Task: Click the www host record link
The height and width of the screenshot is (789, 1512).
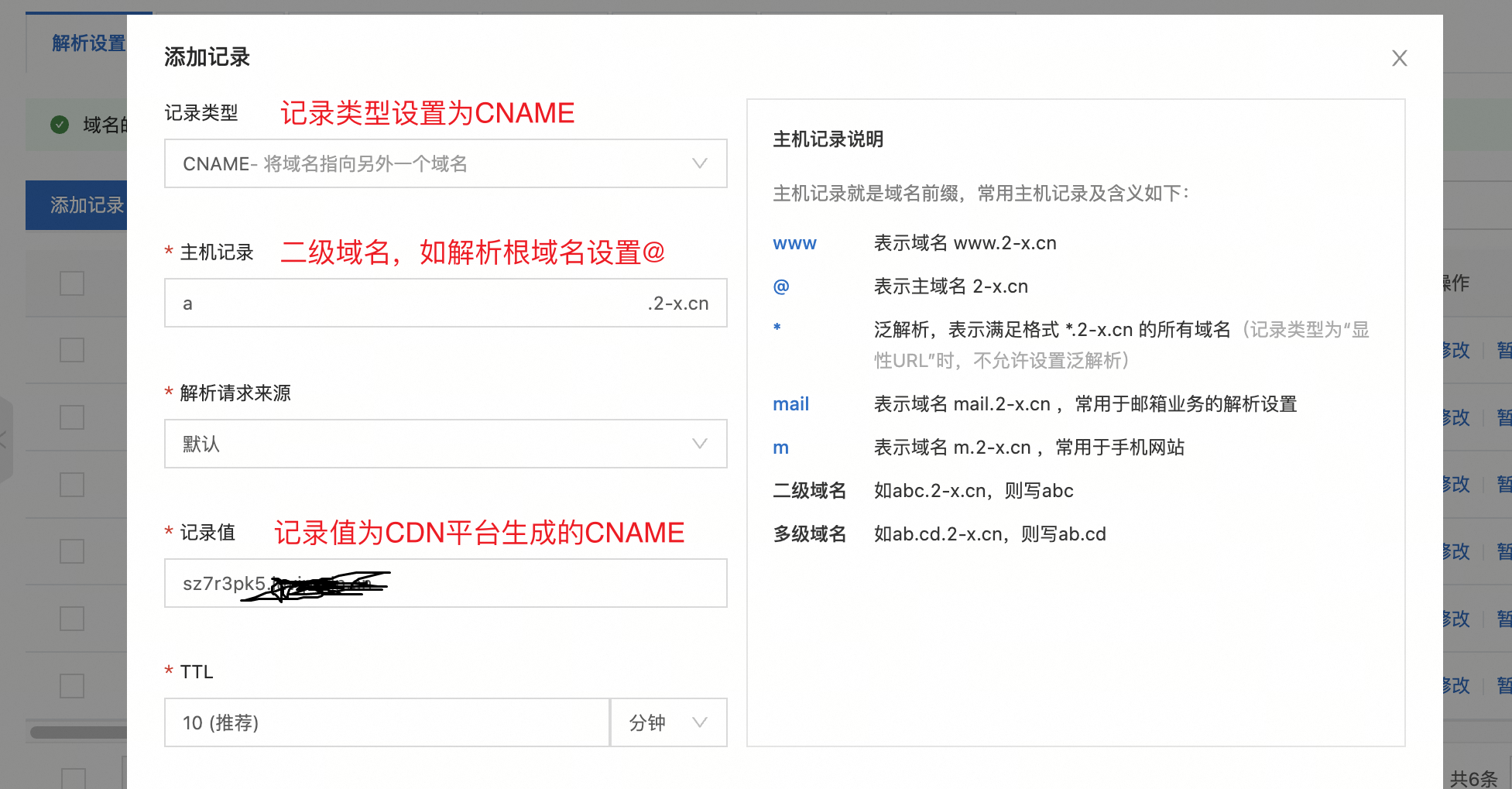Action: [x=794, y=242]
